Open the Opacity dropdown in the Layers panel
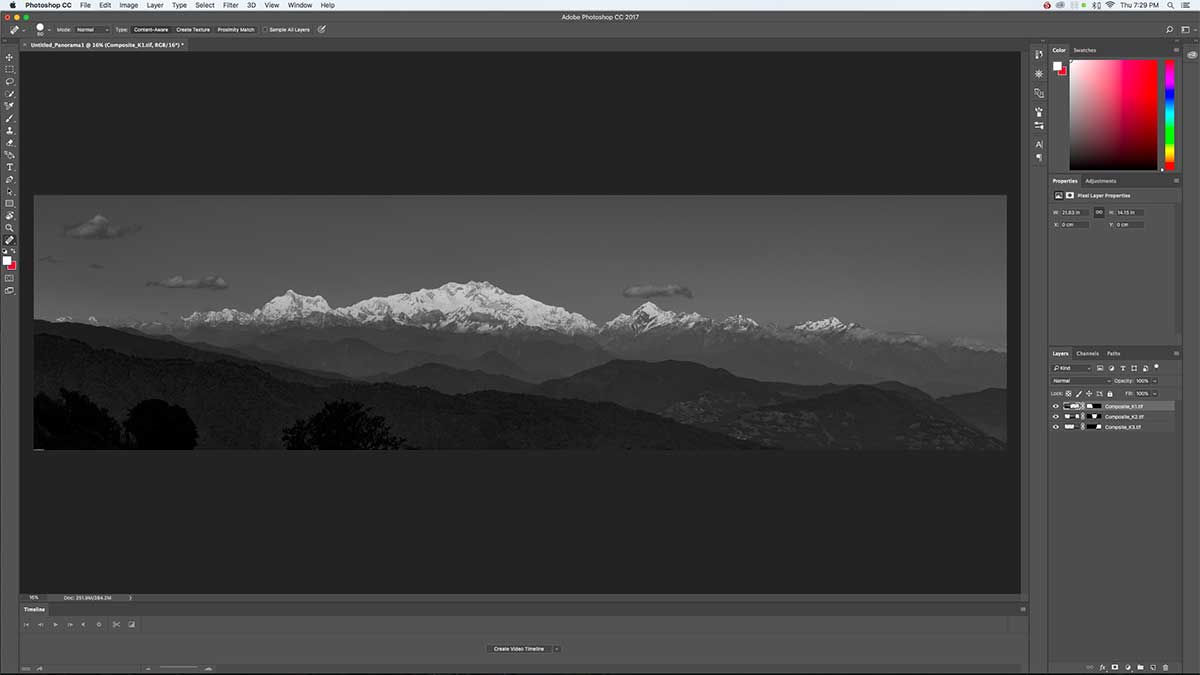Image resolution: width=1200 pixels, height=675 pixels. (1155, 380)
